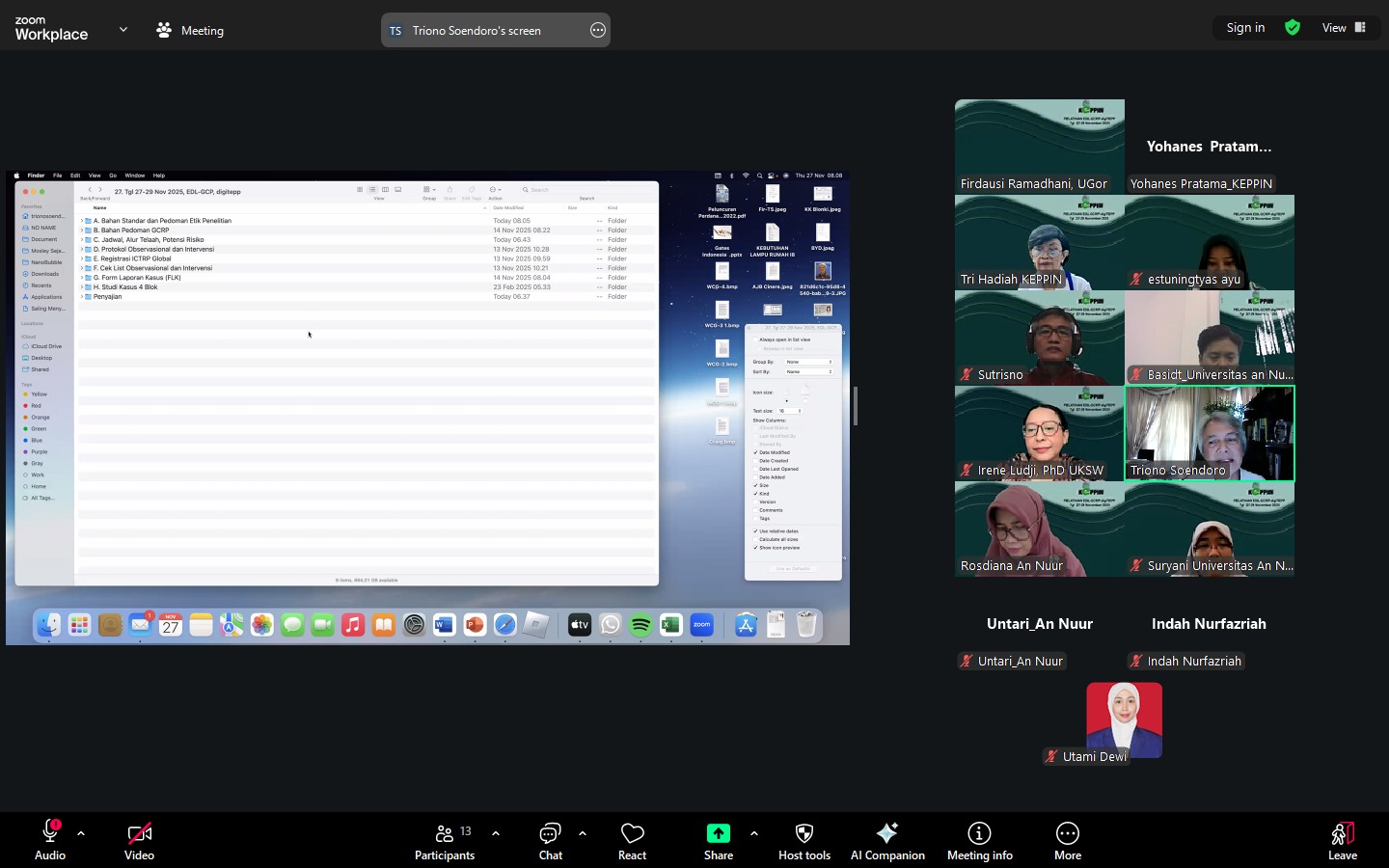Select Triono Soendoro's video thumbnail
The image size is (1389, 868).
(x=1210, y=433)
